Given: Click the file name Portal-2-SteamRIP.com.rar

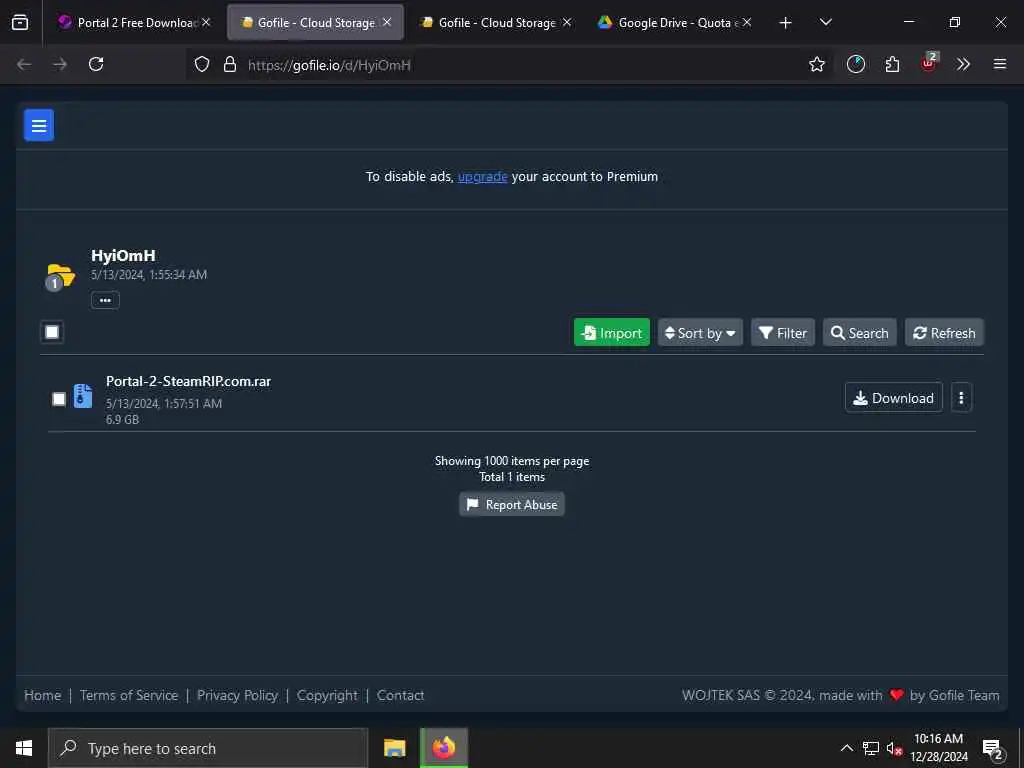Looking at the screenshot, I should (x=188, y=381).
